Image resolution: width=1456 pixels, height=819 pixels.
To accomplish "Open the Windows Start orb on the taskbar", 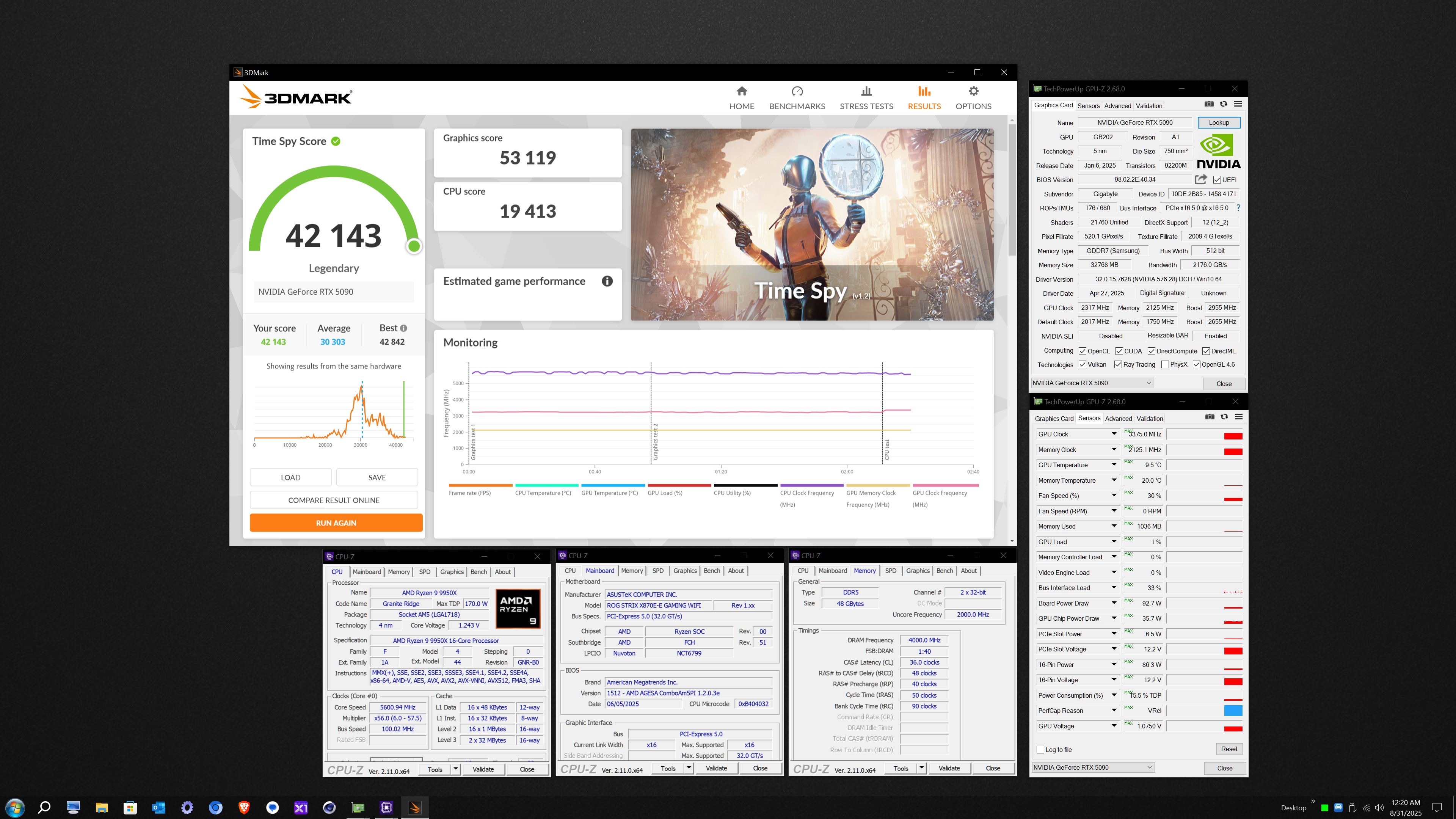I will [x=15, y=807].
